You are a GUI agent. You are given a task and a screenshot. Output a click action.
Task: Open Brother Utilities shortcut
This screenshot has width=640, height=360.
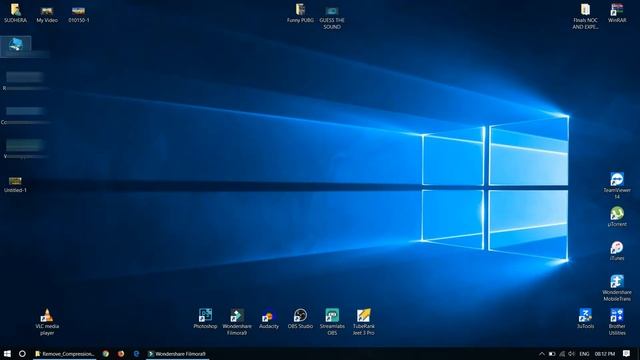click(617, 322)
